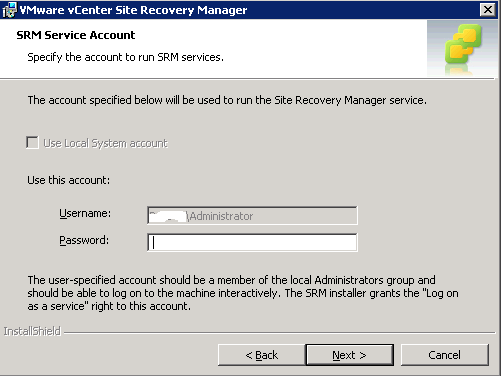Click the "VMware vCenter Site Recovery Manager" title text
501x376 pixels.
click(x=133, y=10)
